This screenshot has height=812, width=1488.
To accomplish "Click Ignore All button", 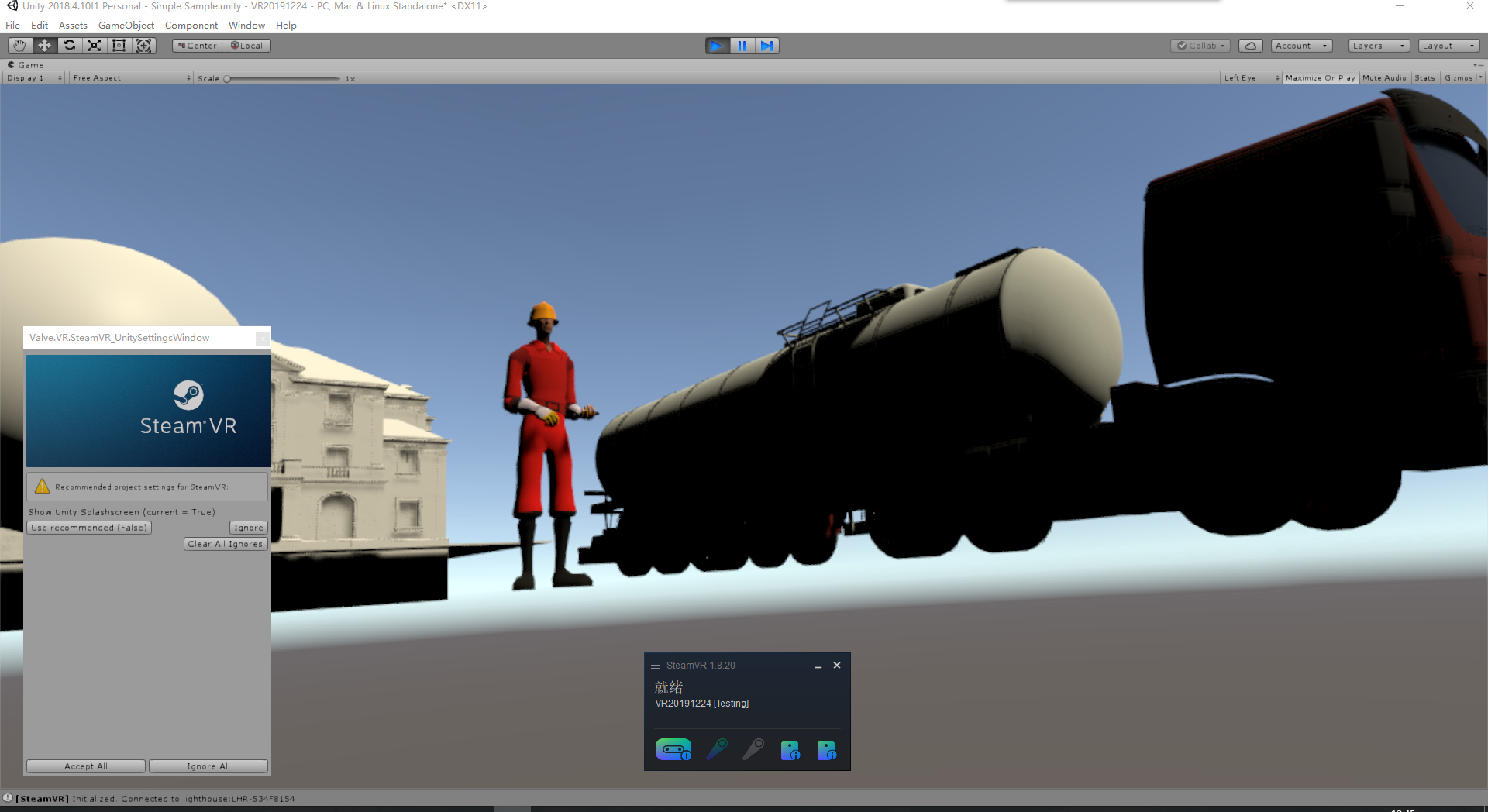I will [208, 766].
